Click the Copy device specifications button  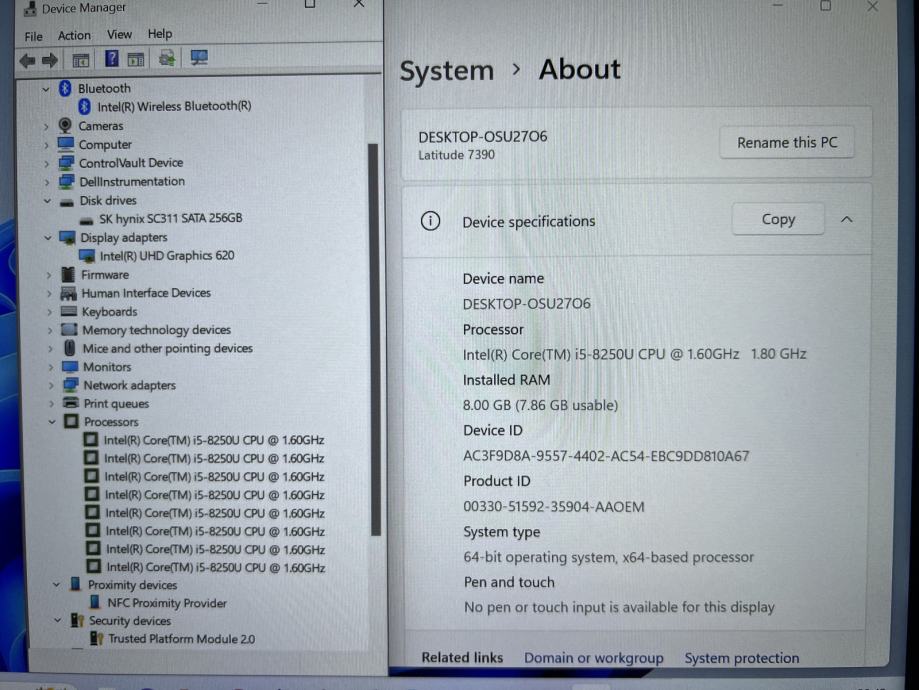click(778, 219)
